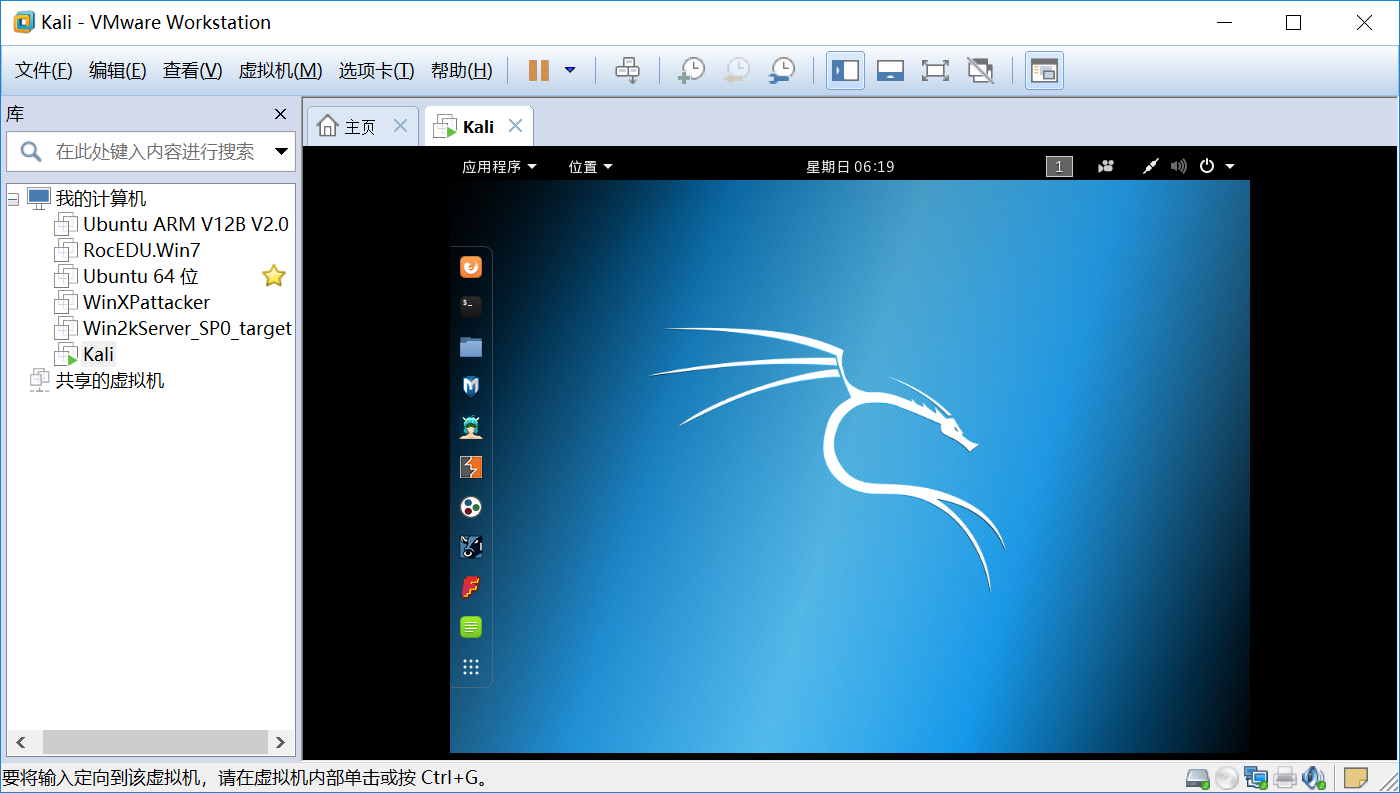1400x793 pixels.
Task: Open the power options dropdown arrow
Action: [570, 70]
